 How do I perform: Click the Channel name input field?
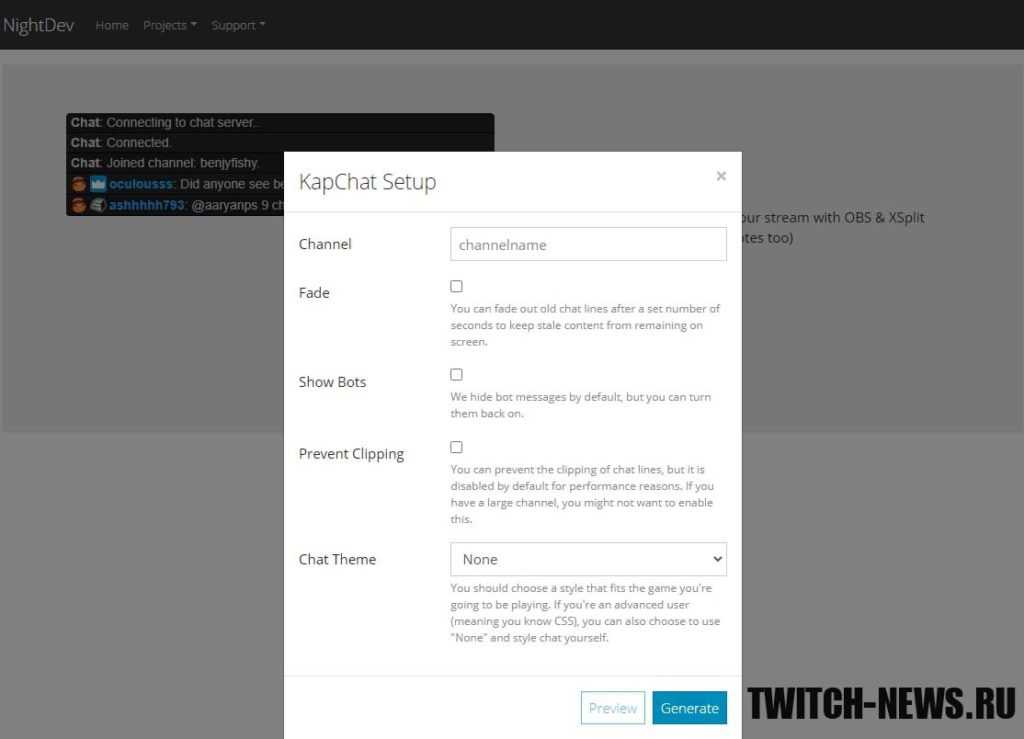[x=588, y=244]
